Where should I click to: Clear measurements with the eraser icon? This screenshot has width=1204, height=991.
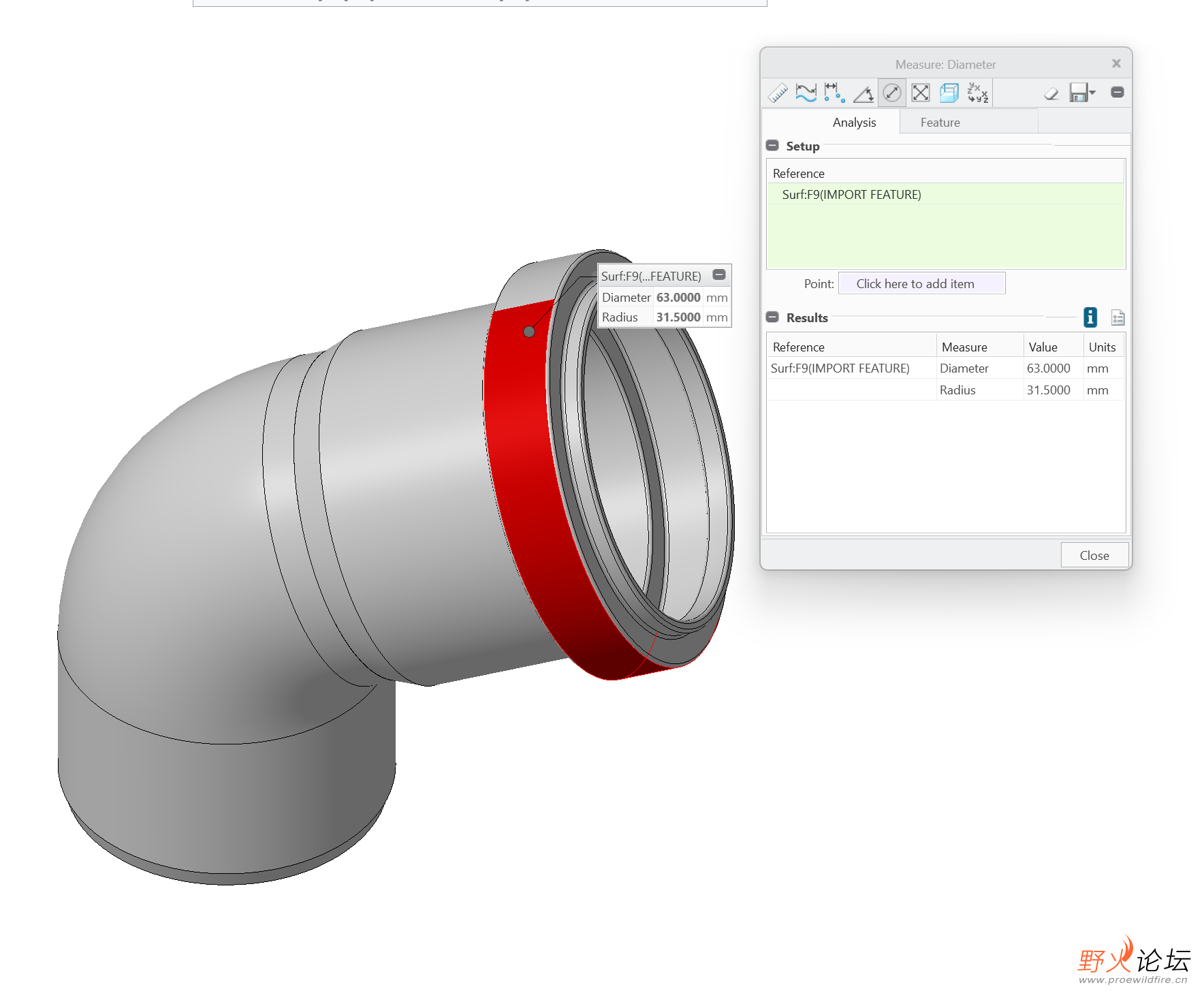click(1051, 93)
